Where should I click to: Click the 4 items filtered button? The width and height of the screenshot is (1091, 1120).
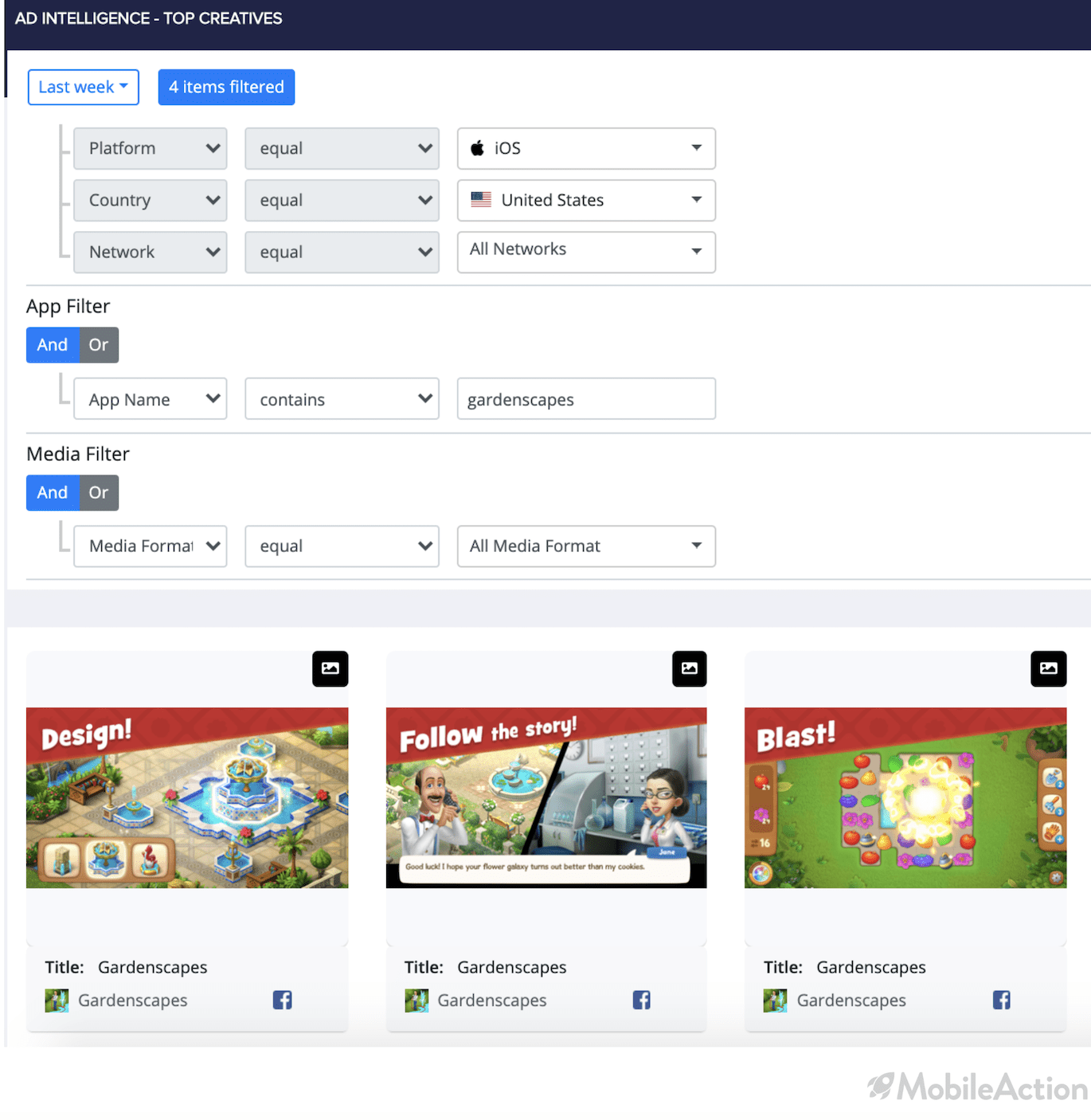[x=226, y=87]
